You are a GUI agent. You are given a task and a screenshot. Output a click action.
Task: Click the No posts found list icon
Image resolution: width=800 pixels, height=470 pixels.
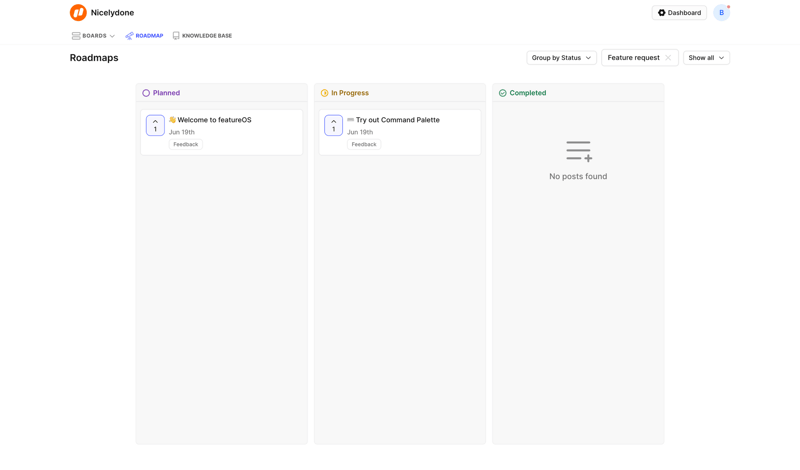579,152
